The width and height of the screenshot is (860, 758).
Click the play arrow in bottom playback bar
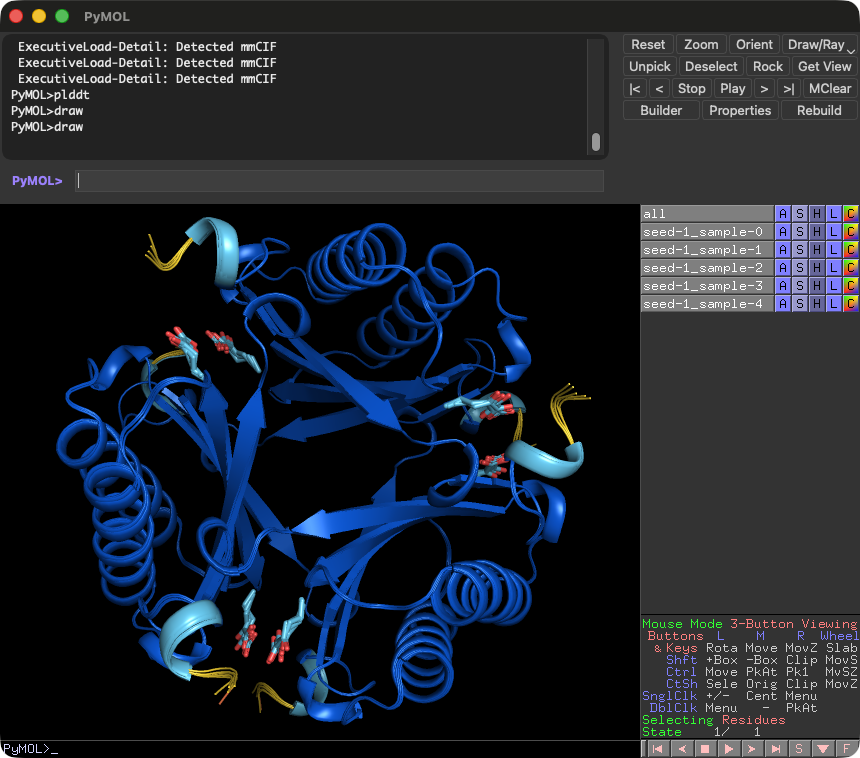click(728, 749)
